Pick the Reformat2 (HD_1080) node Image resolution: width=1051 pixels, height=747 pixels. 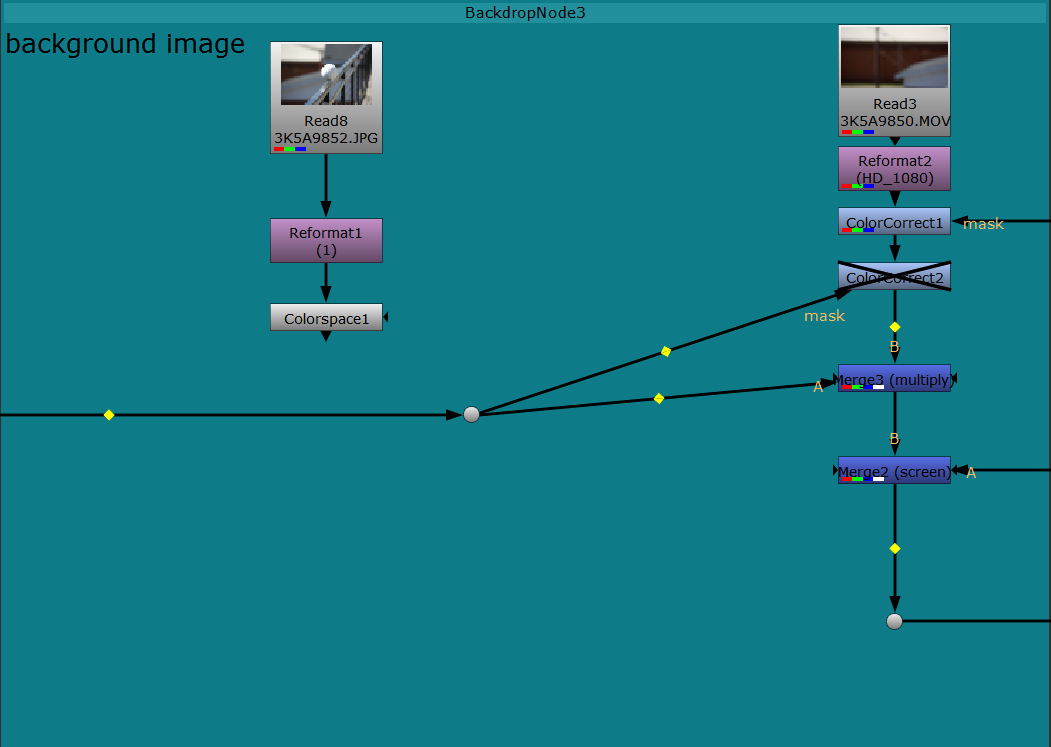click(894, 168)
